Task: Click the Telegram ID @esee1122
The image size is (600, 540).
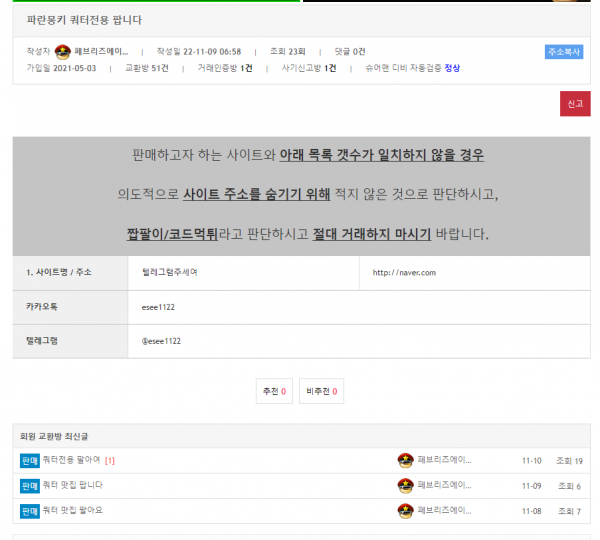Action: 161,341
